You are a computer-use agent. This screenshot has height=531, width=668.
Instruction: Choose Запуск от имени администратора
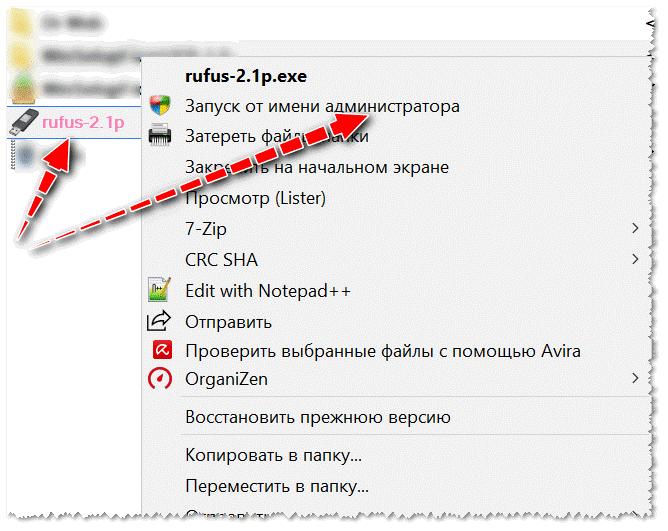[x=322, y=106]
